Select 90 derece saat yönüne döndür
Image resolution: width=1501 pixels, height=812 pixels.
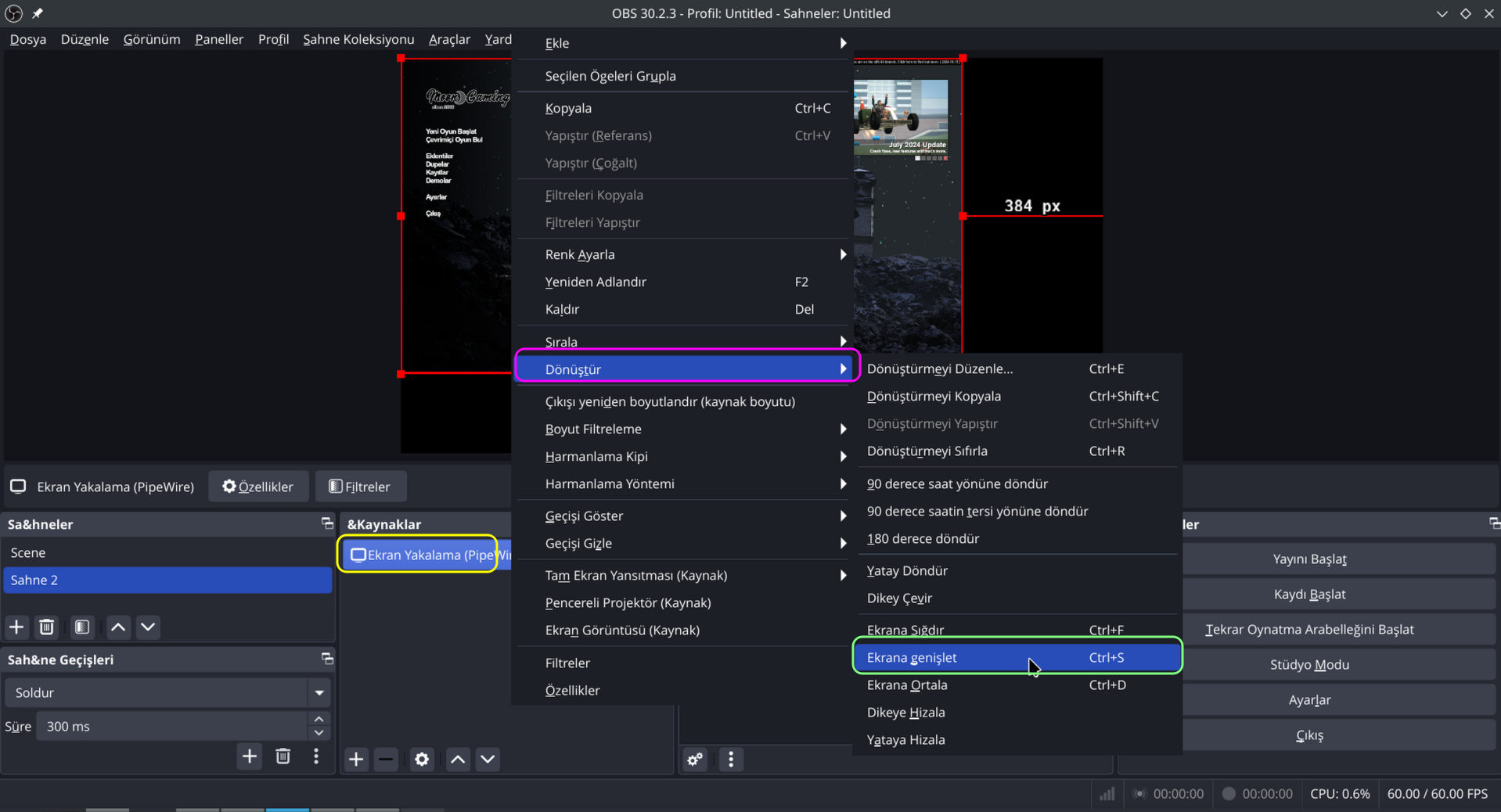click(x=1017, y=483)
